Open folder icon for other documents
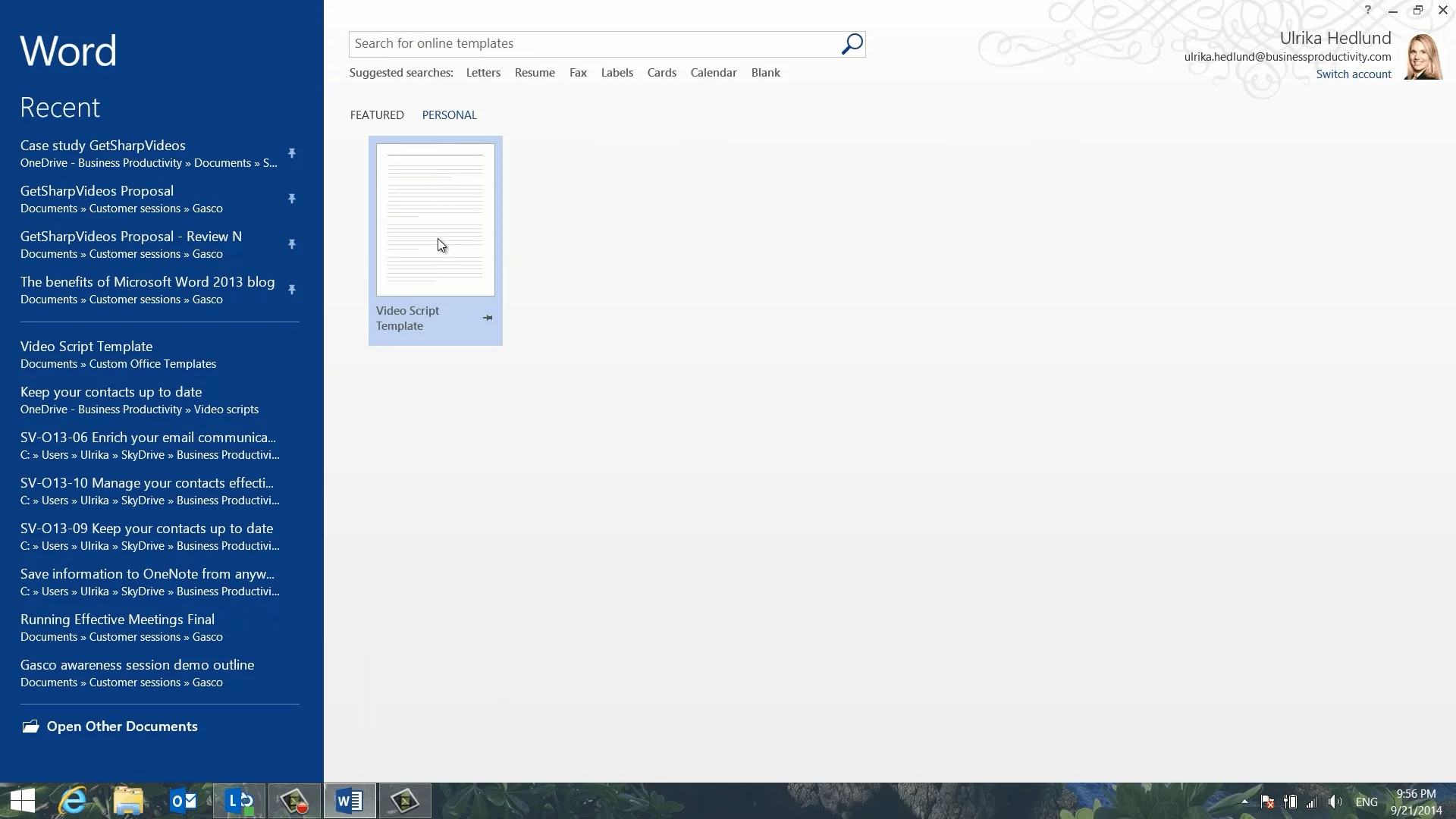The height and width of the screenshot is (819, 1456). pyautogui.click(x=30, y=726)
